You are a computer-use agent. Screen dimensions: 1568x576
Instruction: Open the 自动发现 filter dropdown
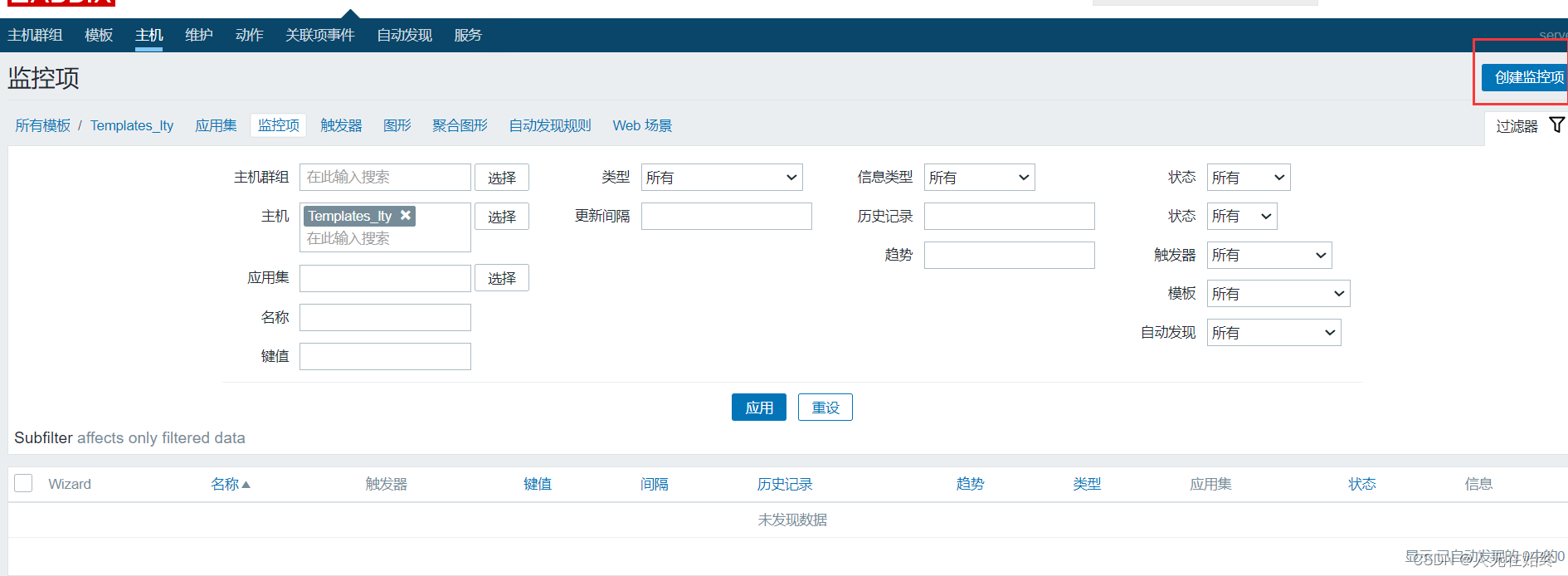[x=1273, y=332]
